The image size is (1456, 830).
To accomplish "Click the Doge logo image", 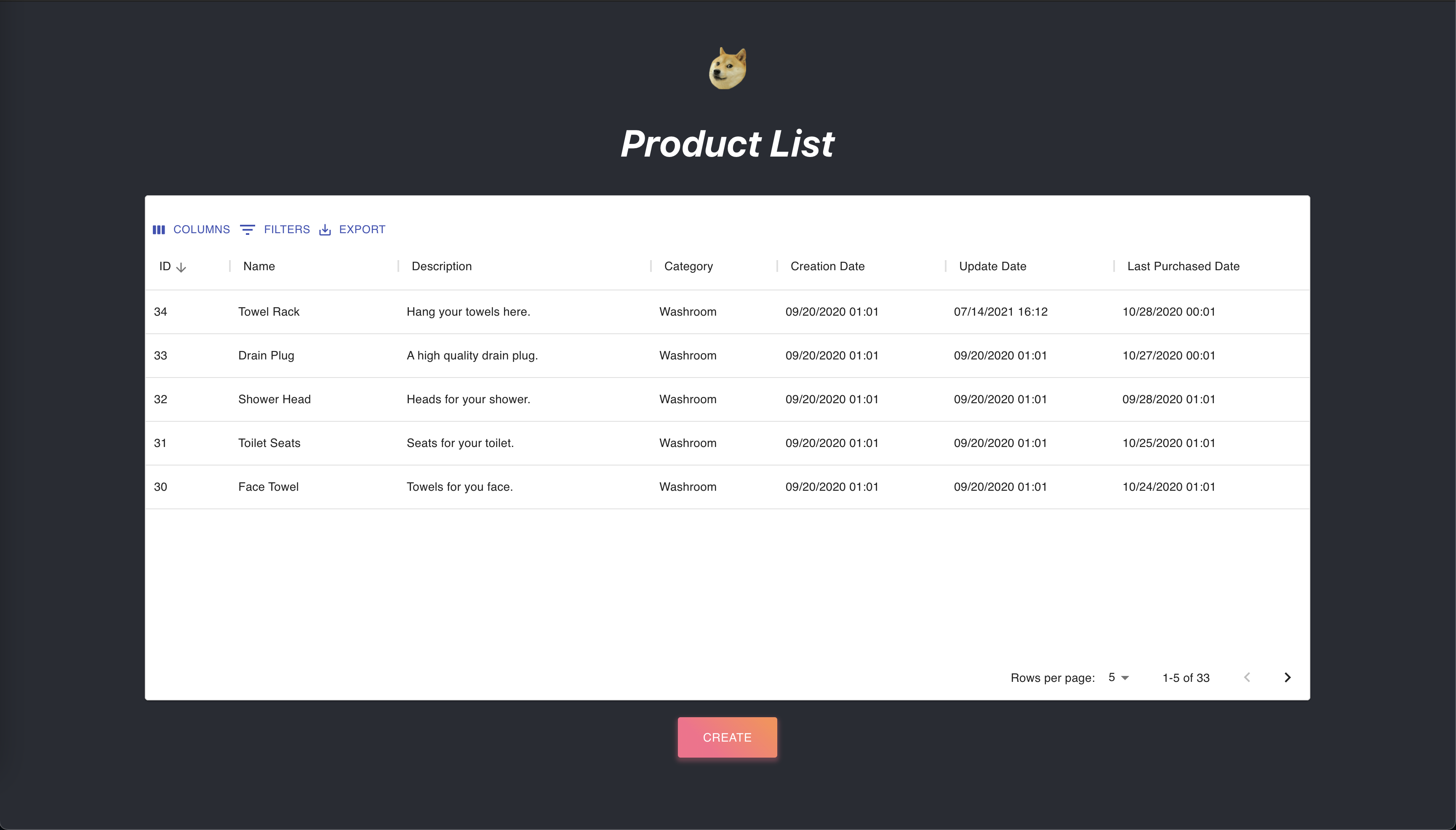I will click(728, 69).
